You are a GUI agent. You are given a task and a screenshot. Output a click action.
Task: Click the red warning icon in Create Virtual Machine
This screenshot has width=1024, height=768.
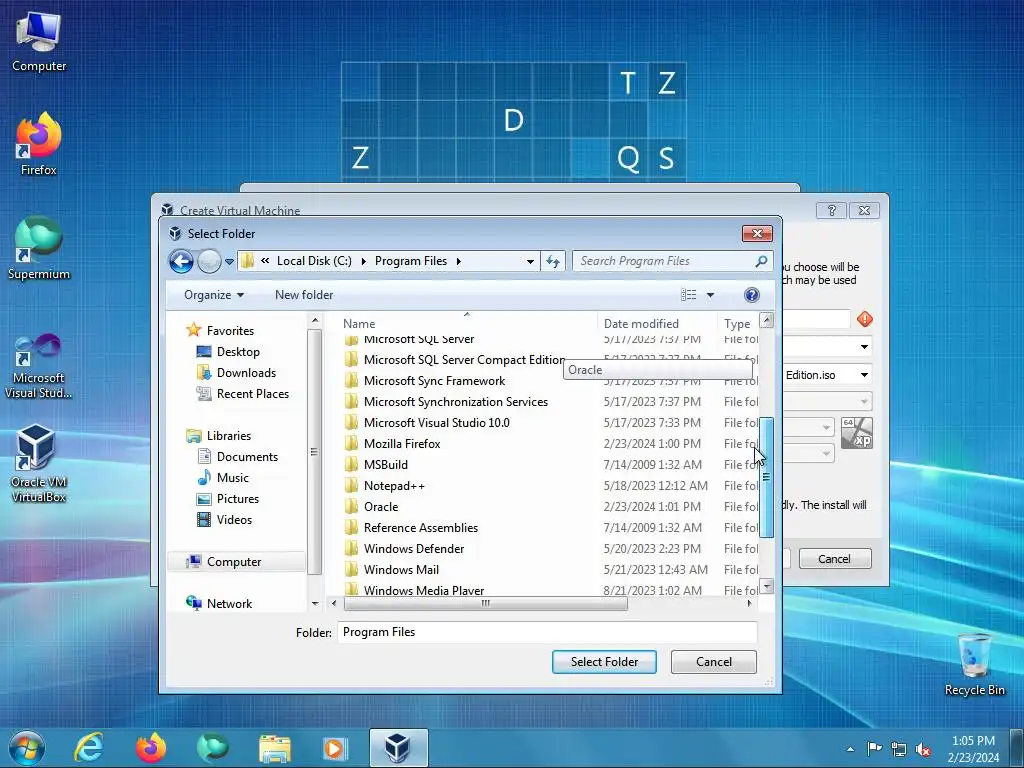[x=865, y=319]
